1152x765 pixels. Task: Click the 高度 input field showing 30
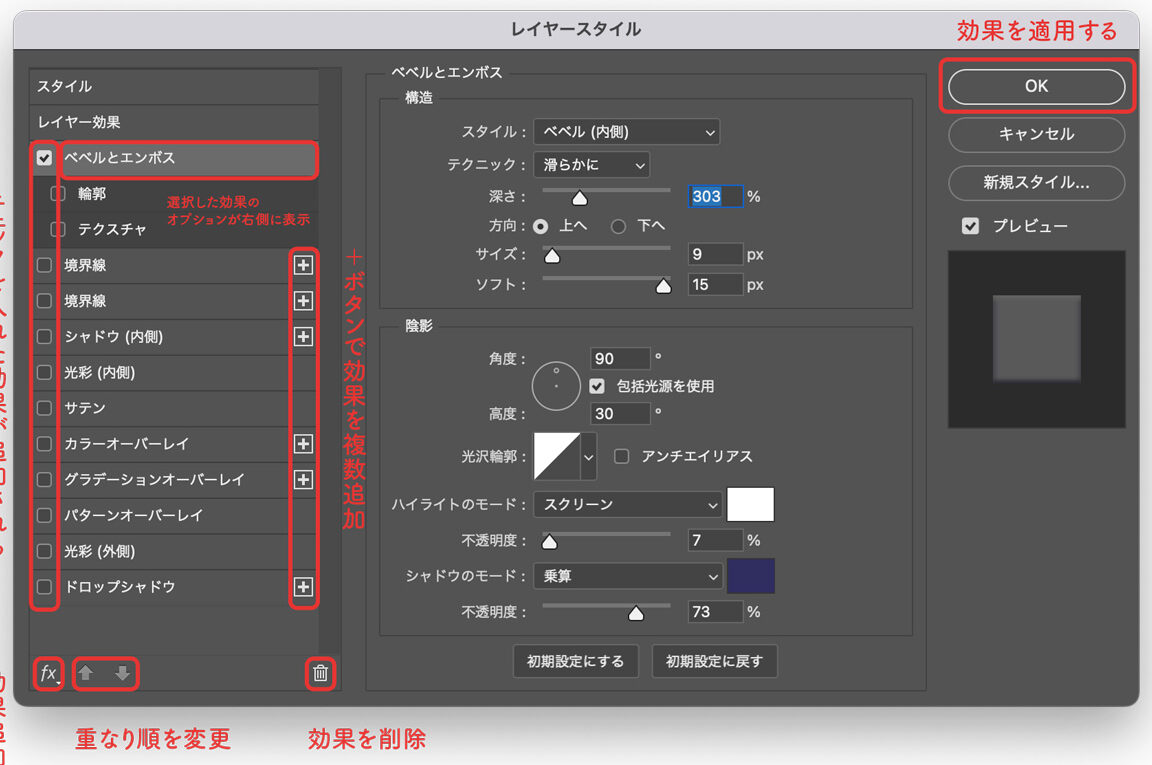coord(620,414)
